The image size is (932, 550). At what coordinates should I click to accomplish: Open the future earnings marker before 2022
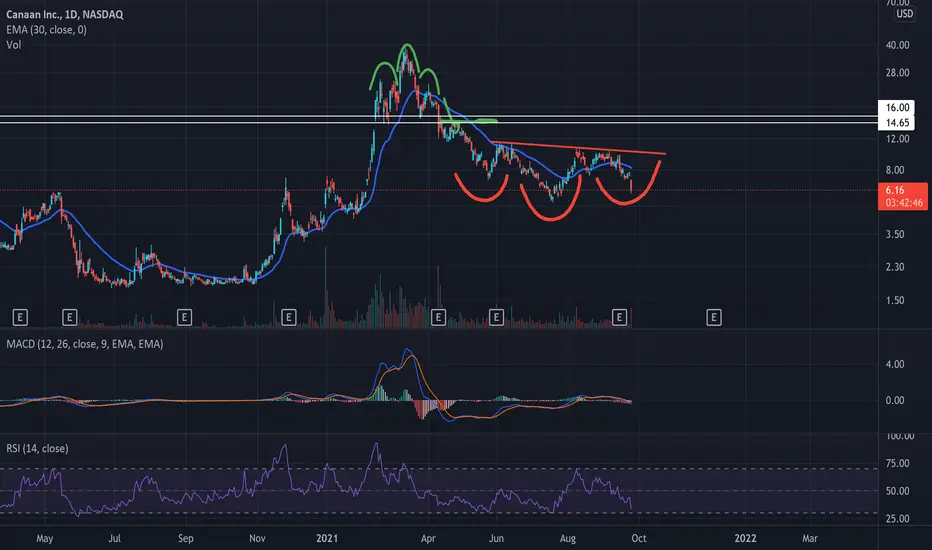(x=714, y=318)
